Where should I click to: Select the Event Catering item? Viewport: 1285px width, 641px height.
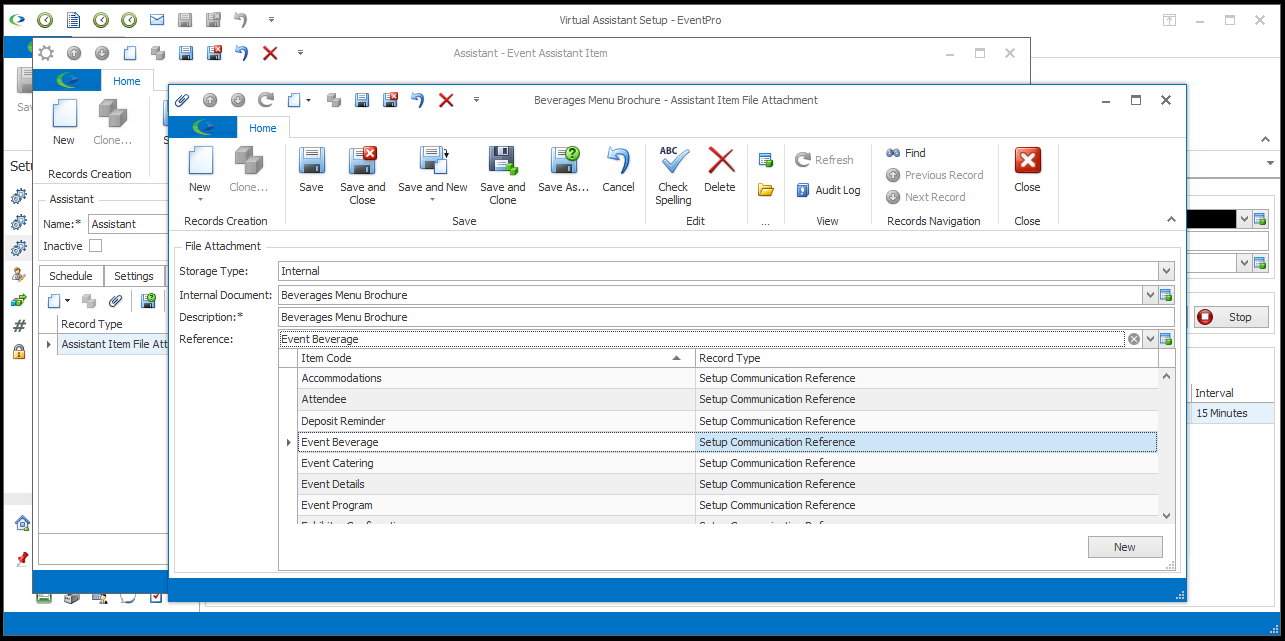tap(727, 463)
